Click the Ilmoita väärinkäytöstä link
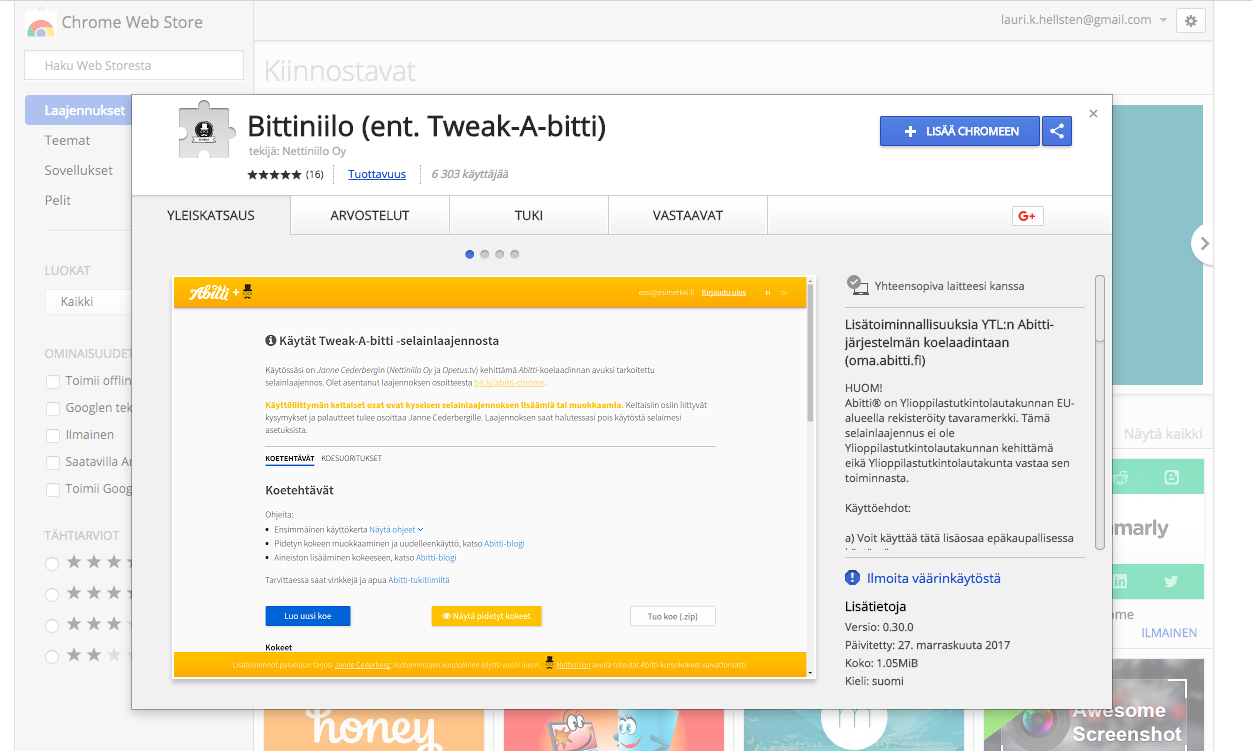 (934, 578)
